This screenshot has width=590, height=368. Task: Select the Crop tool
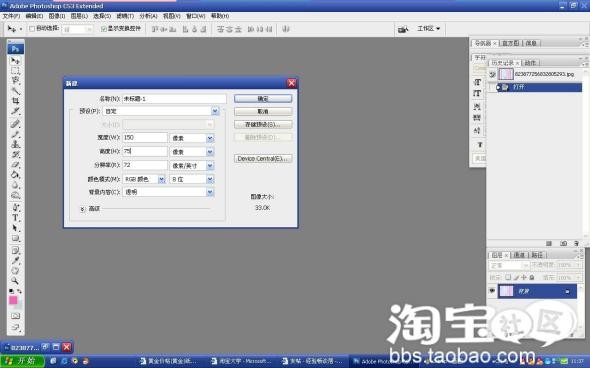pyautogui.click(x=15, y=100)
